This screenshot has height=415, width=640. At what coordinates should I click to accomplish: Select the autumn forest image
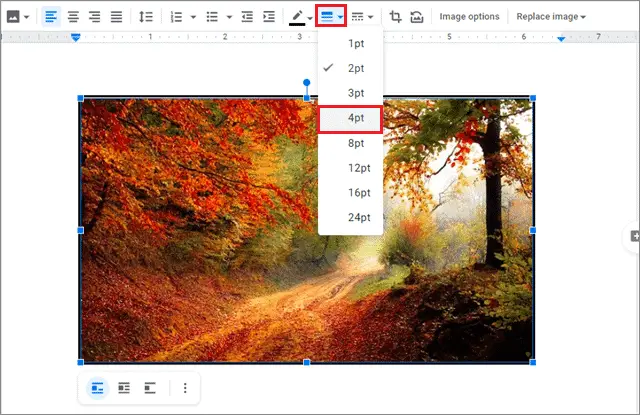(307, 230)
